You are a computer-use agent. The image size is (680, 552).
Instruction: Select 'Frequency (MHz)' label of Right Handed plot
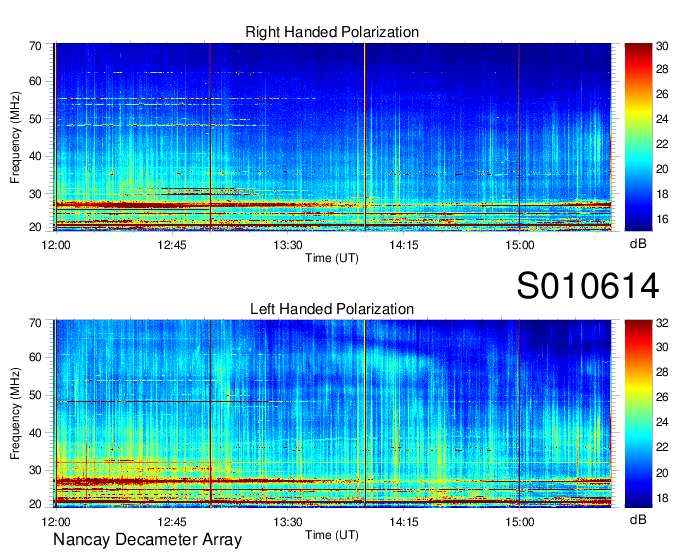[x=15, y=137]
